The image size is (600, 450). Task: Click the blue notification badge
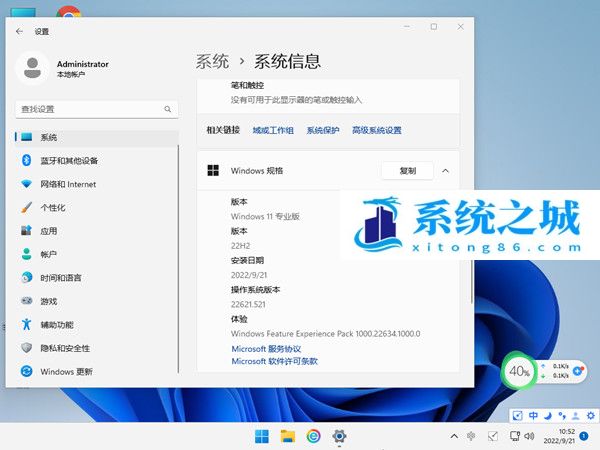584,436
